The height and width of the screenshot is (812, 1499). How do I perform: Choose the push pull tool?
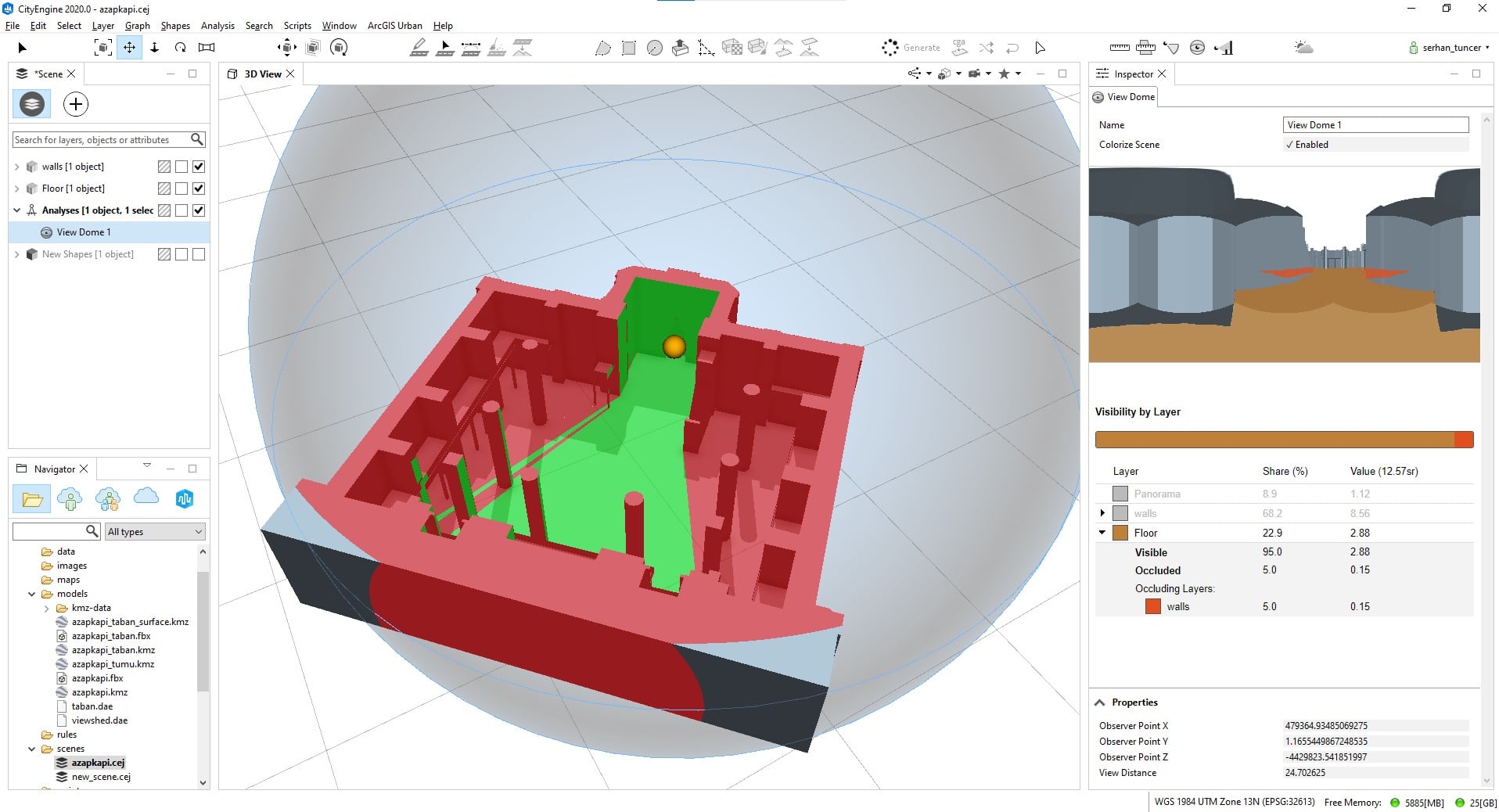(681, 48)
